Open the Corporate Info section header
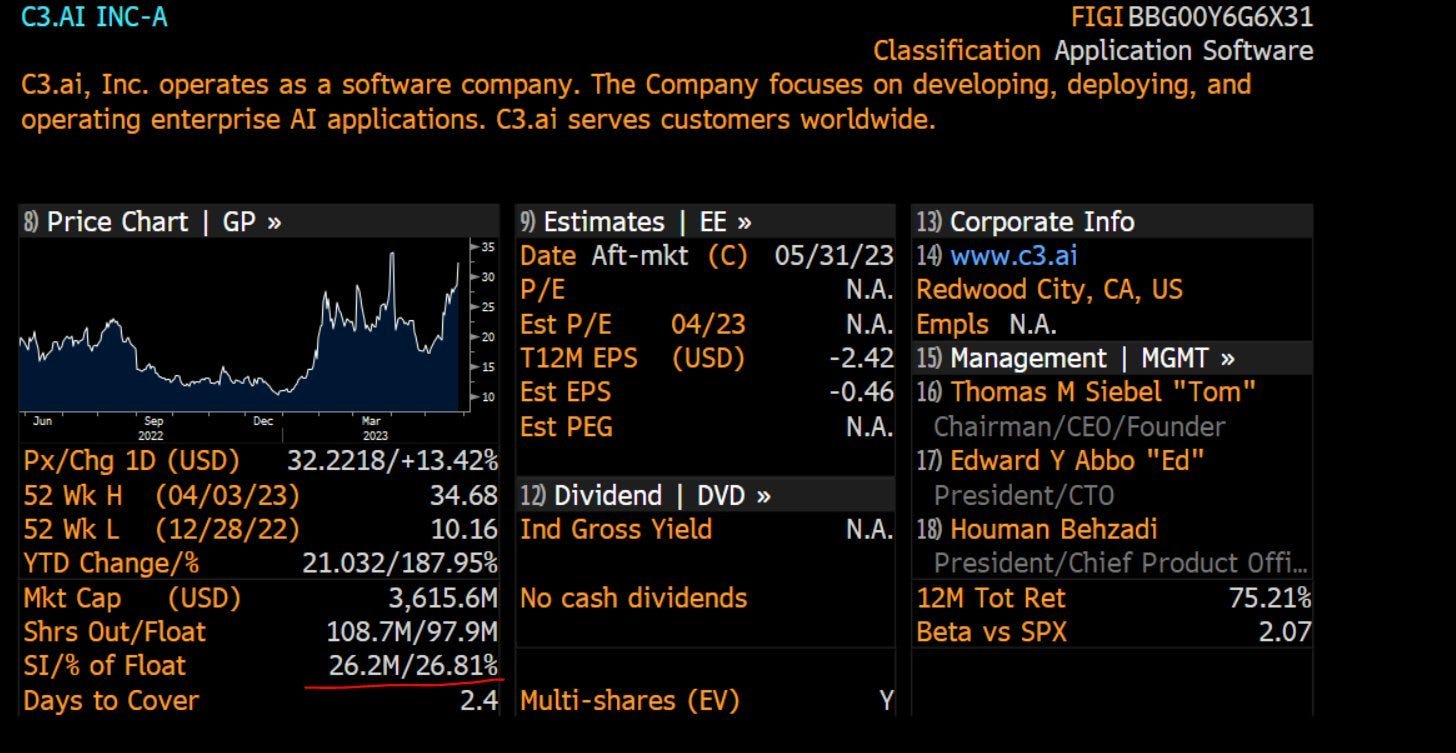 1112,221
